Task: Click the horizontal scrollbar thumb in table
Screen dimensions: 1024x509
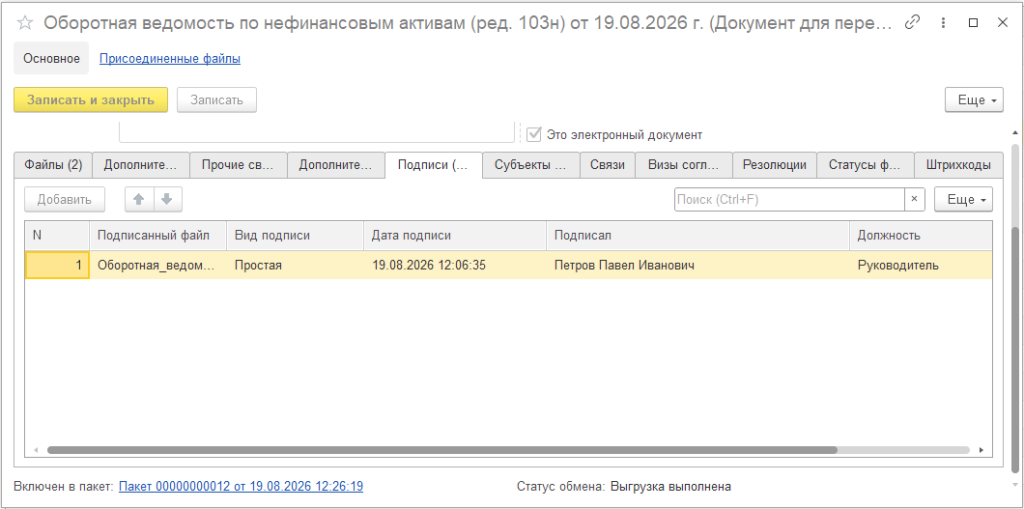Action: (442, 450)
